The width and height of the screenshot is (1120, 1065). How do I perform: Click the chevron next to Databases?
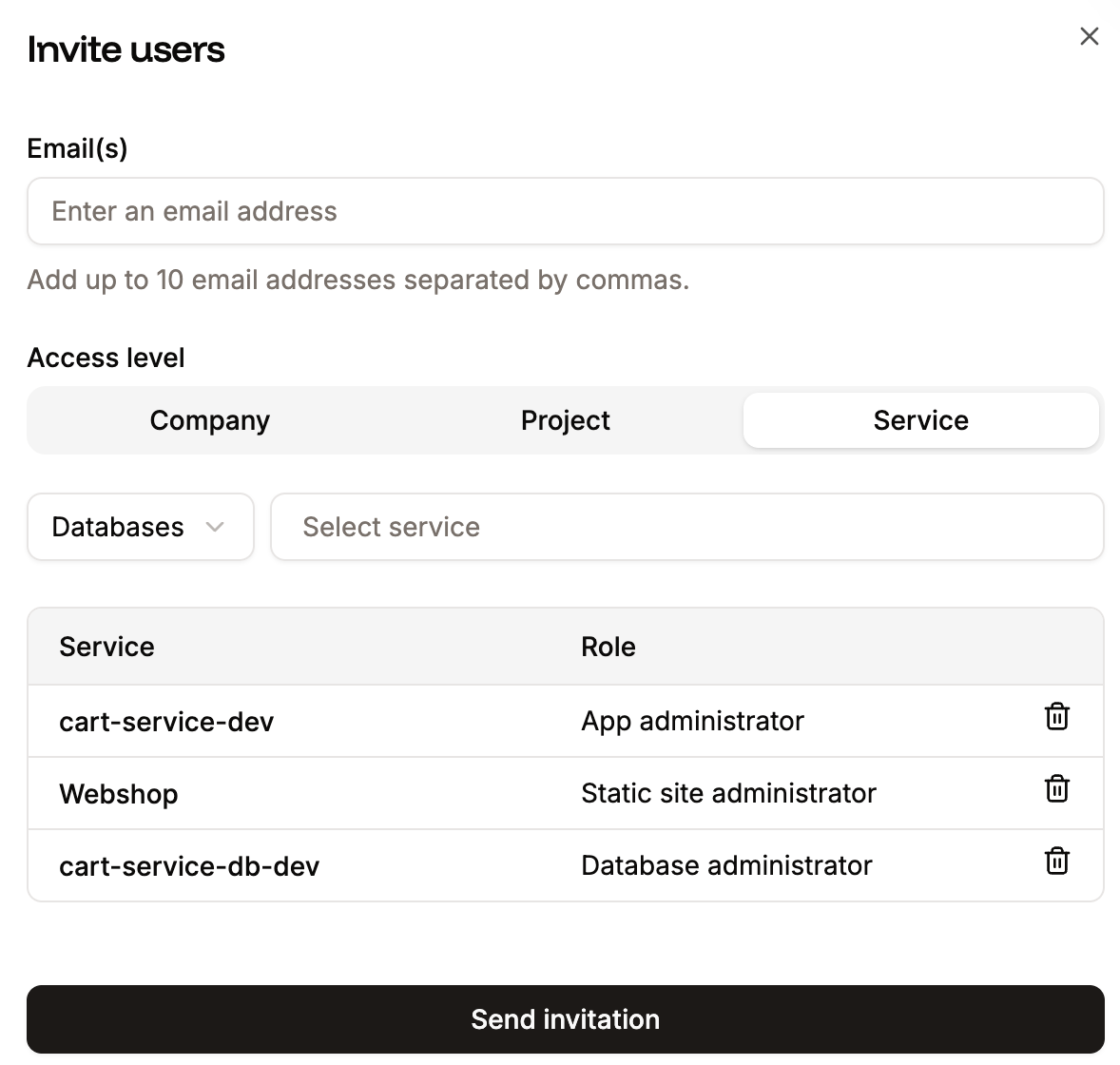tap(215, 527)
